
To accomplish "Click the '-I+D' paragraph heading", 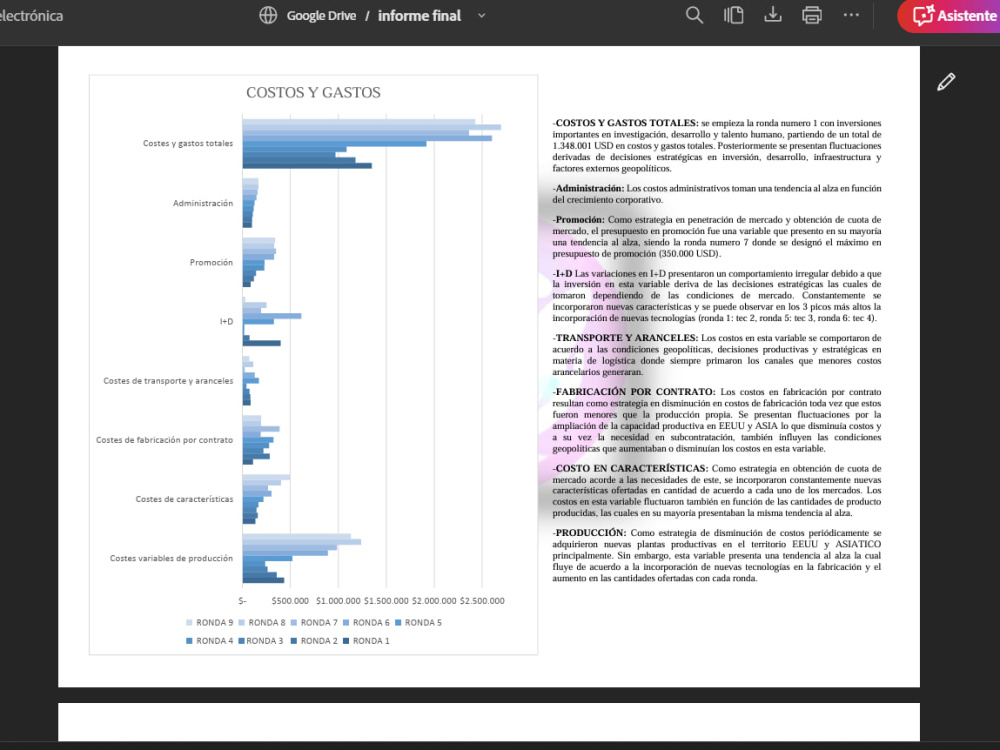I will (562, 274).
